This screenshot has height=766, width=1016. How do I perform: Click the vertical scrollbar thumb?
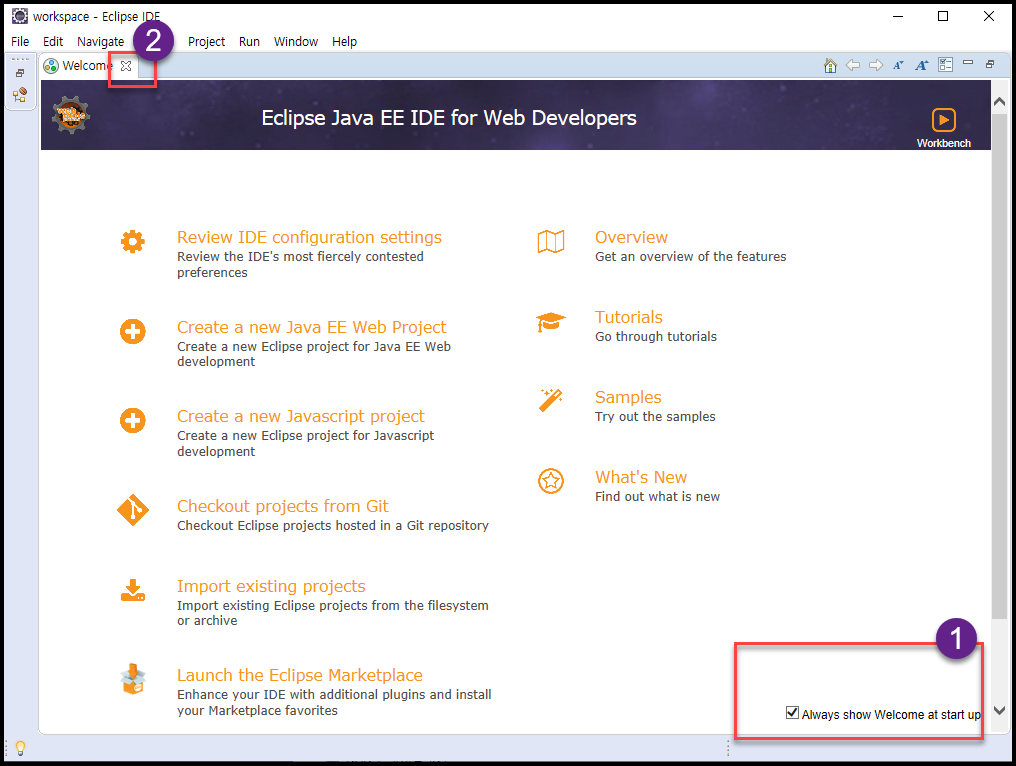(x=999, y=366)
